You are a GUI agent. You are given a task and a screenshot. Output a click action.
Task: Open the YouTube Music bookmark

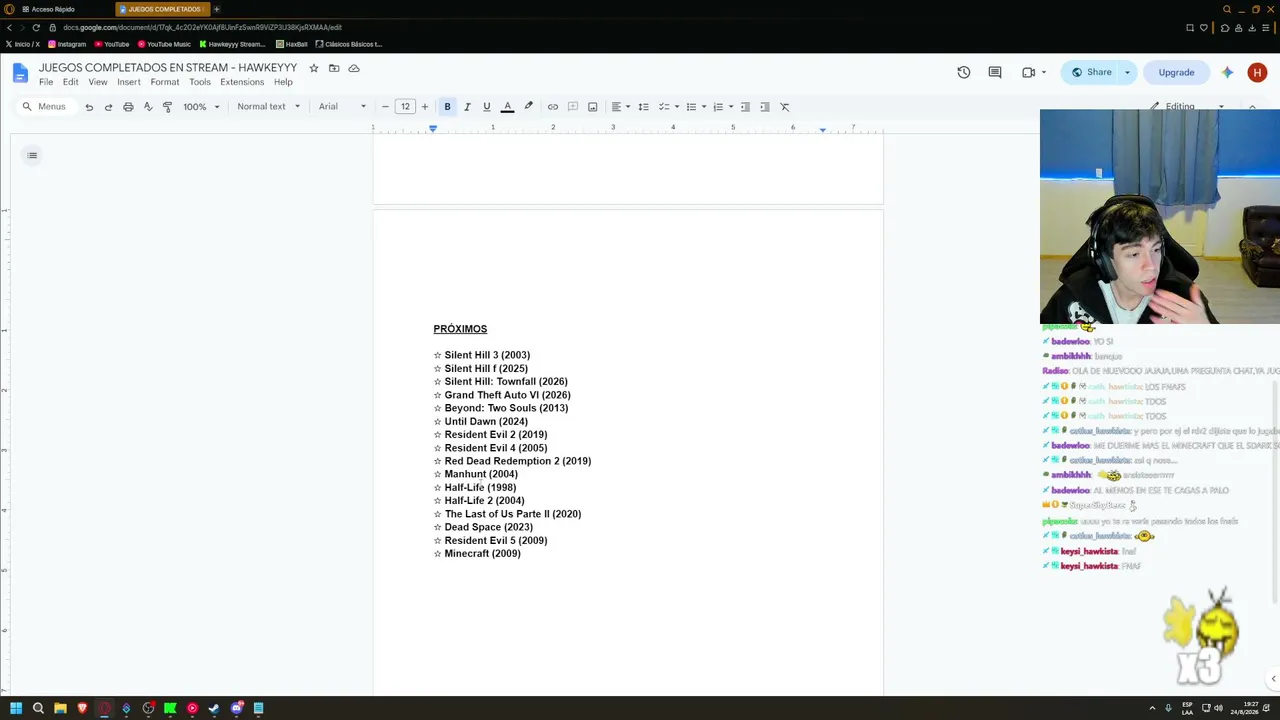164,44
